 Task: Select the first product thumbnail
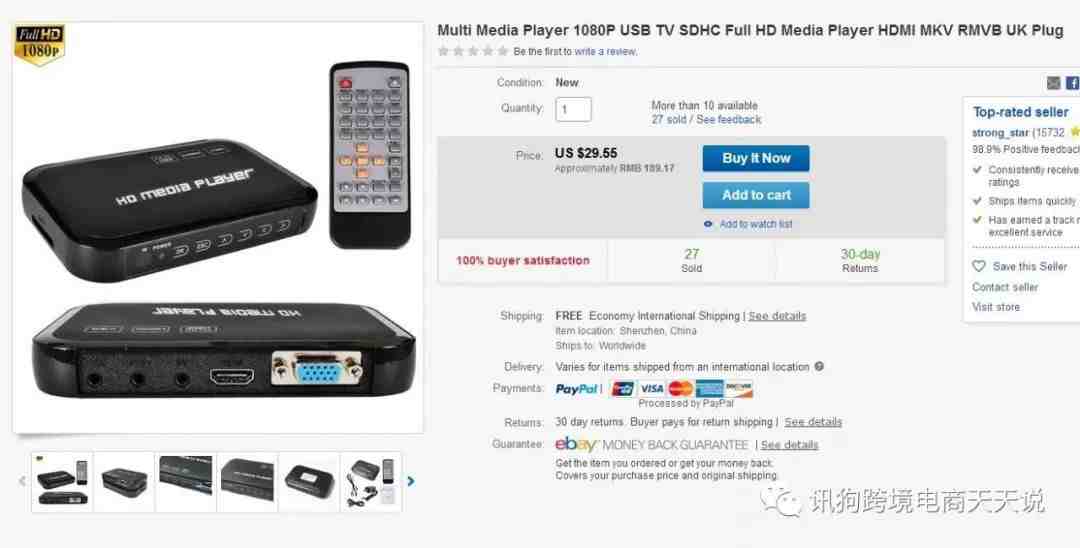coord(62,482)
